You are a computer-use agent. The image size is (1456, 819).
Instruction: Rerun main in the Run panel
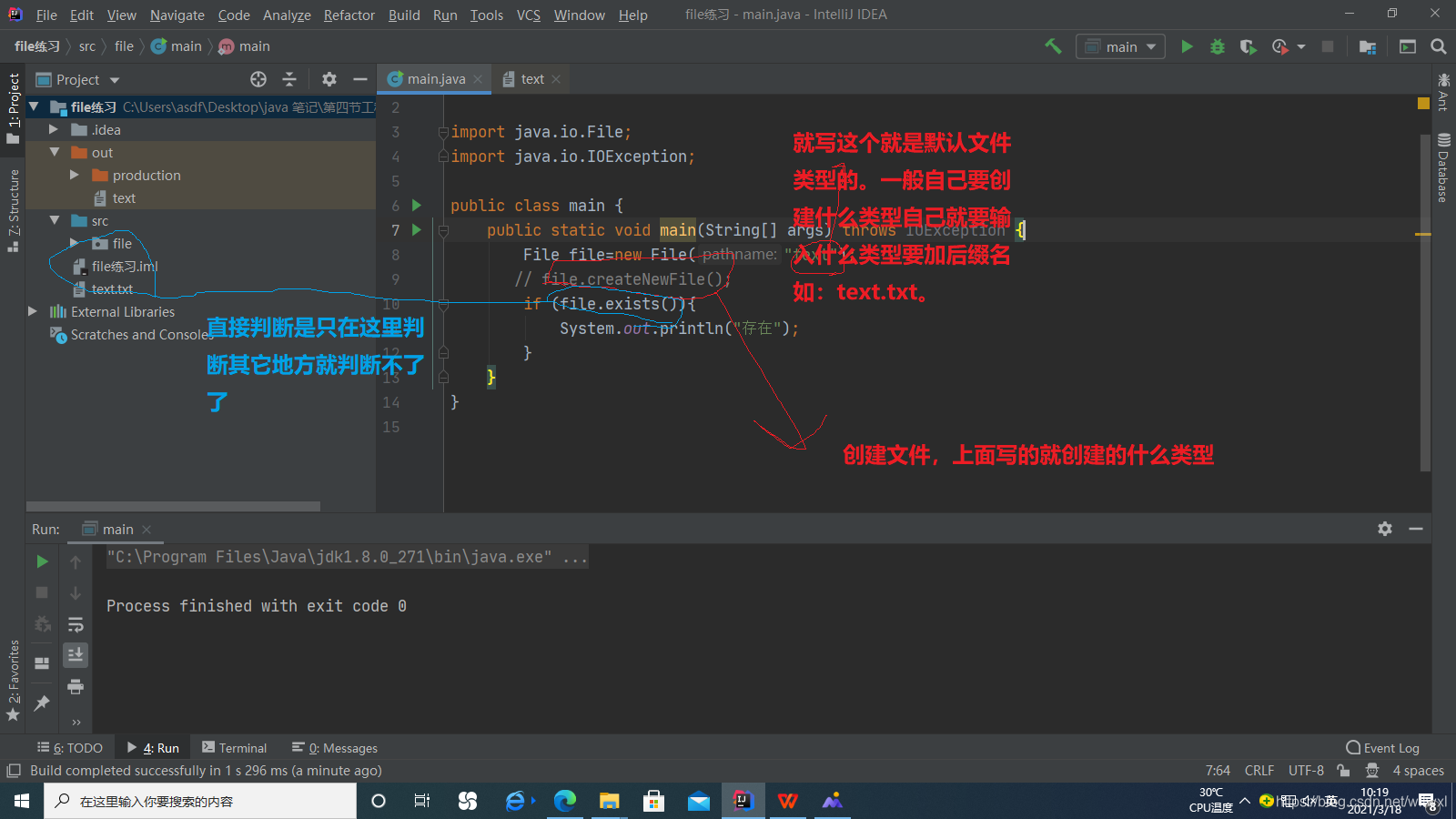42,561
